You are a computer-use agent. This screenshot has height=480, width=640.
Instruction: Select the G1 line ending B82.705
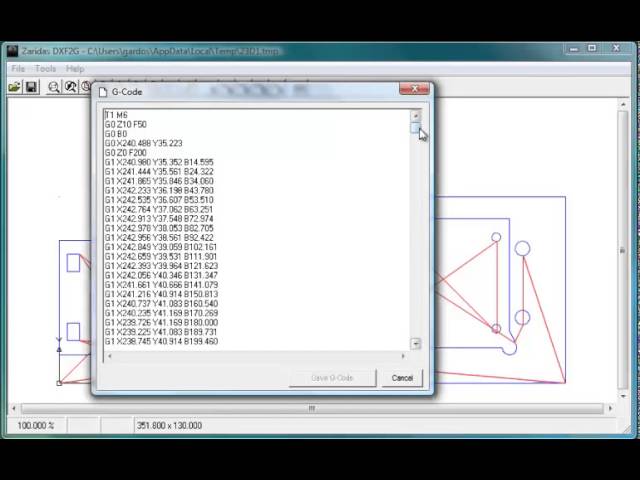coord(159,228)
